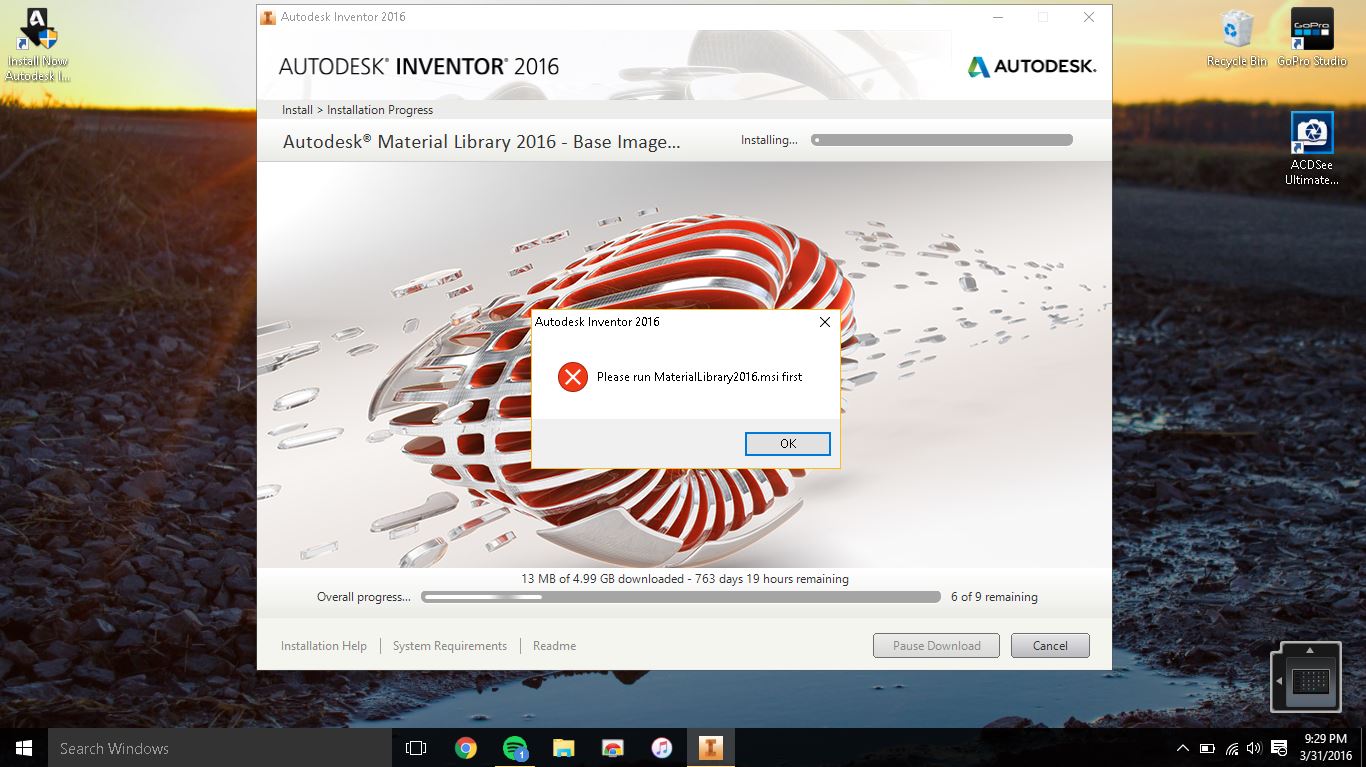Viewport: 1366px width, 767px height.
Task: Open the Chrome-colored pinned app beside File Explorer
Action: (612, 748)
